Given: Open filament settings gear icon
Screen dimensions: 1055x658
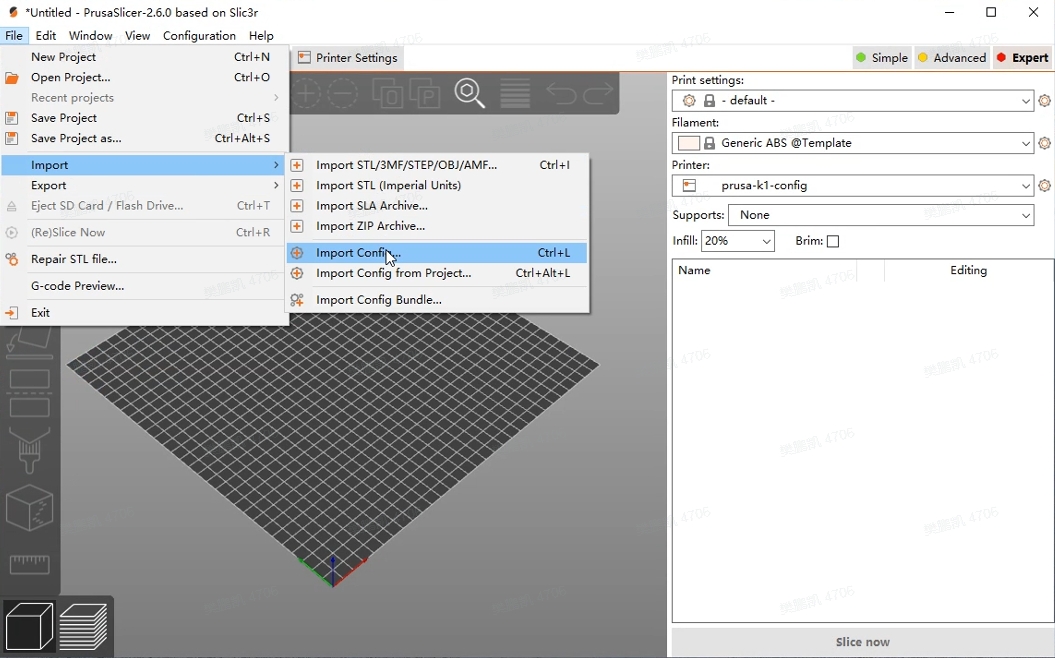Looking at the screenshot, I should [x=1044, y=143].
